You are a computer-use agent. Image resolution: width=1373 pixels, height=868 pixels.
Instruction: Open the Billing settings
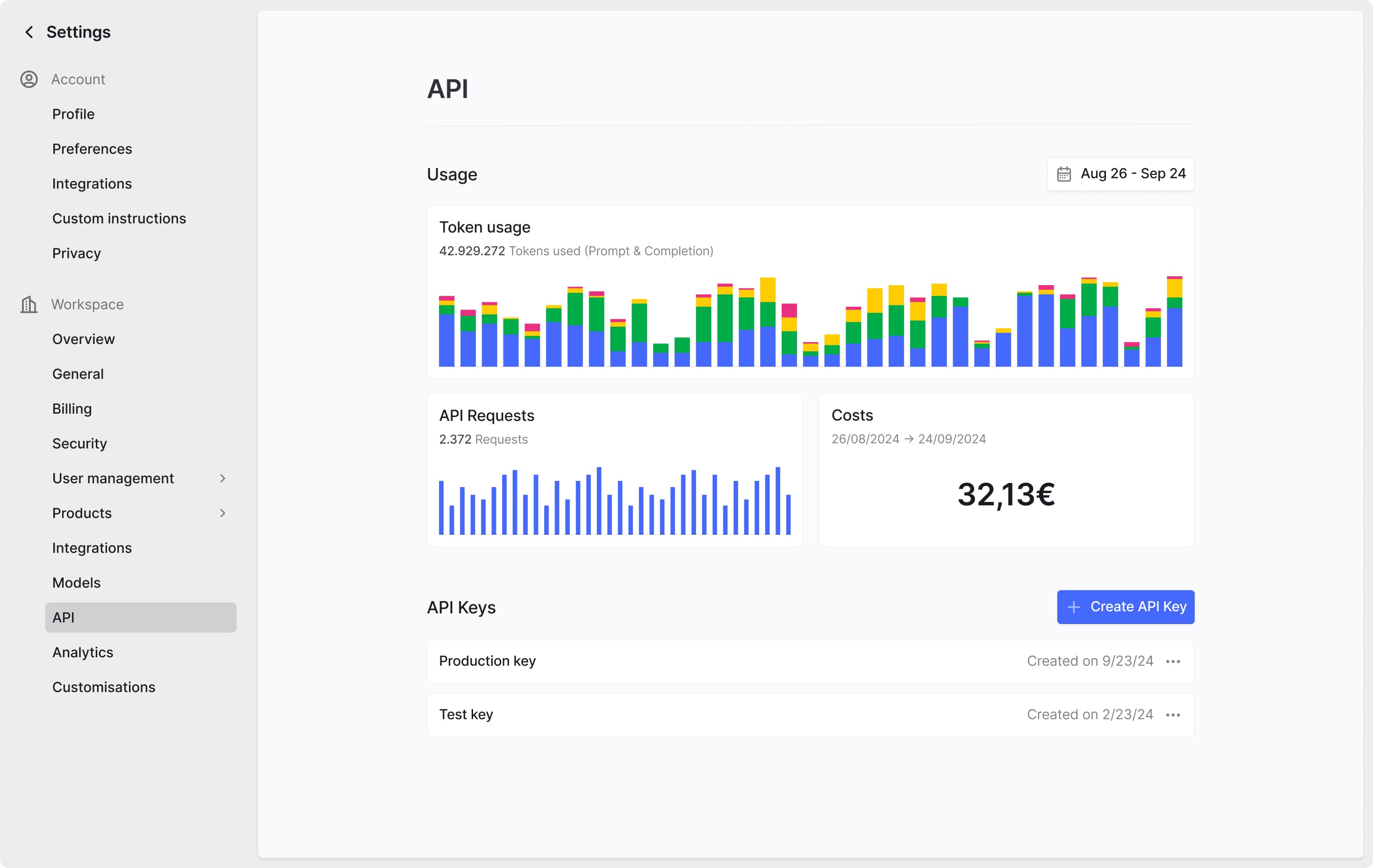pos(72,408)
